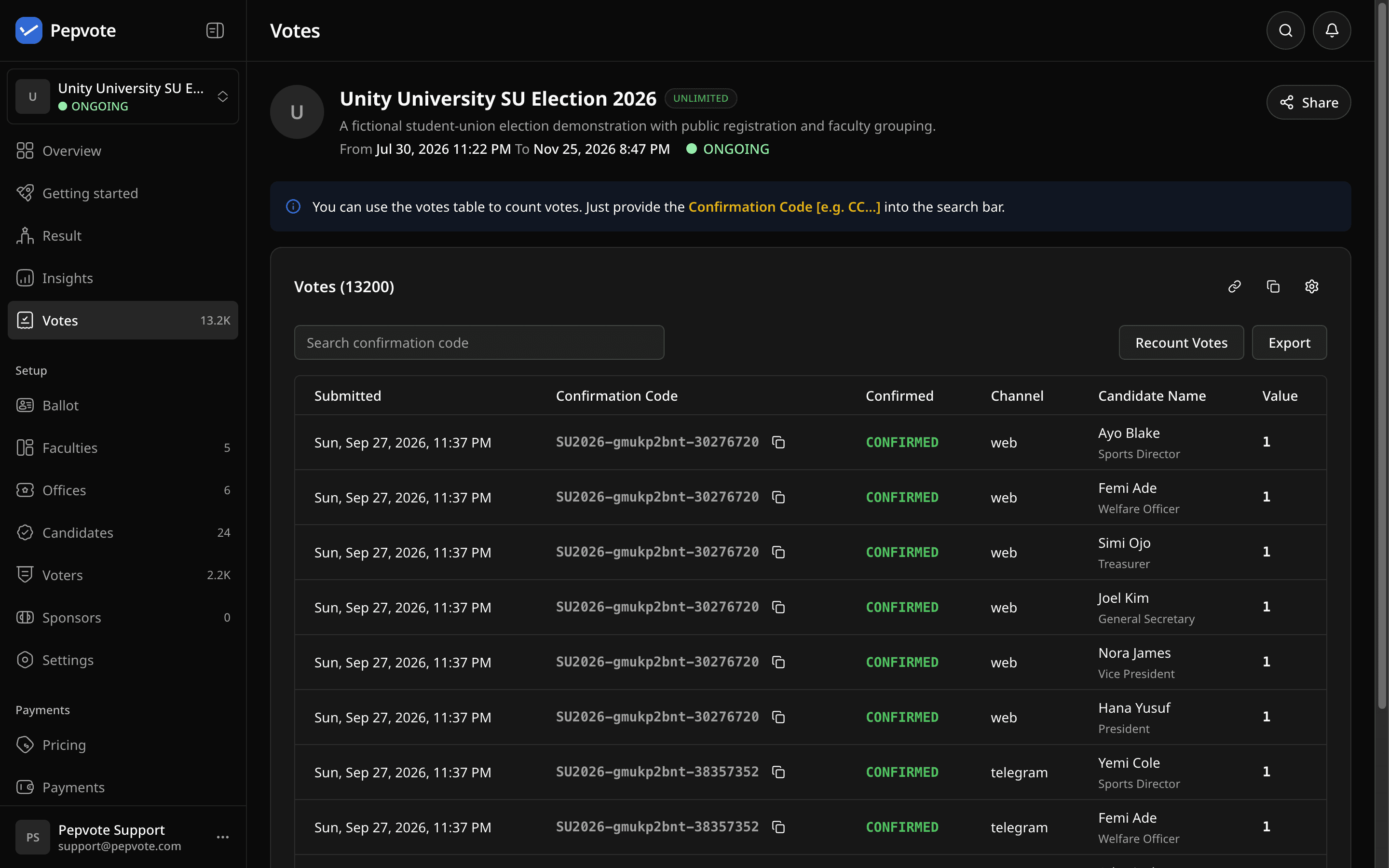Click the Submitted column header
Viewport: 1389px width, 868px height.
(x=348, y=395)
